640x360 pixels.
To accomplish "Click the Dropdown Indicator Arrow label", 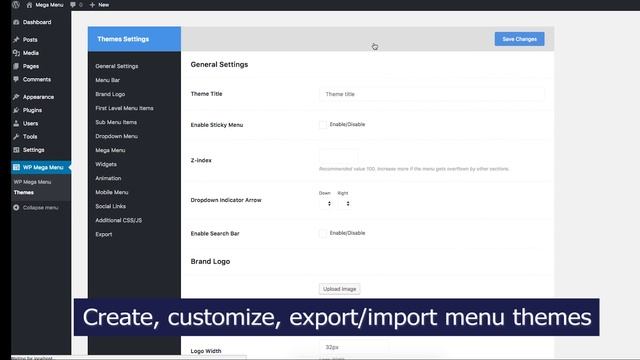I will point(226,200).
